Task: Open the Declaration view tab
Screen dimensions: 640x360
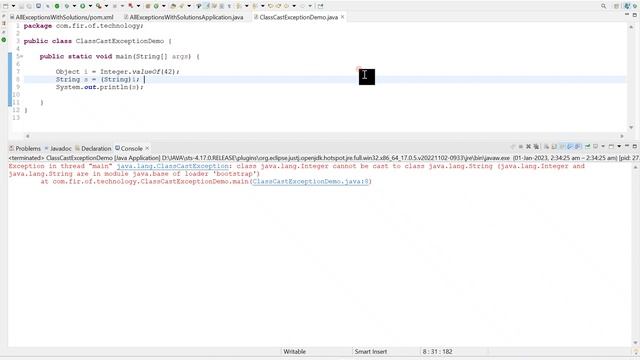Action: click(93, 148)
